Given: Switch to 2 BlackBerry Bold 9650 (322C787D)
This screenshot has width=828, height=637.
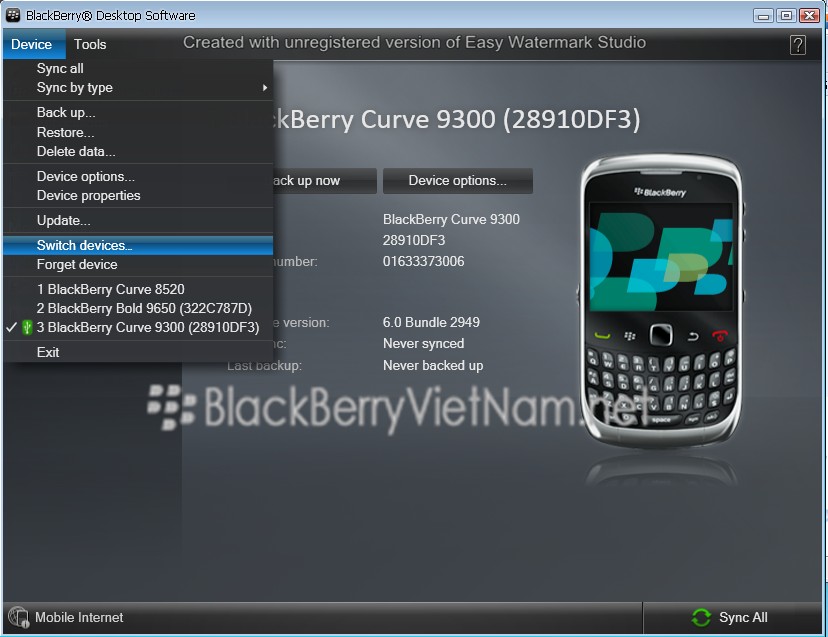Looking at the screenshot, I should [x=138, y=308].
